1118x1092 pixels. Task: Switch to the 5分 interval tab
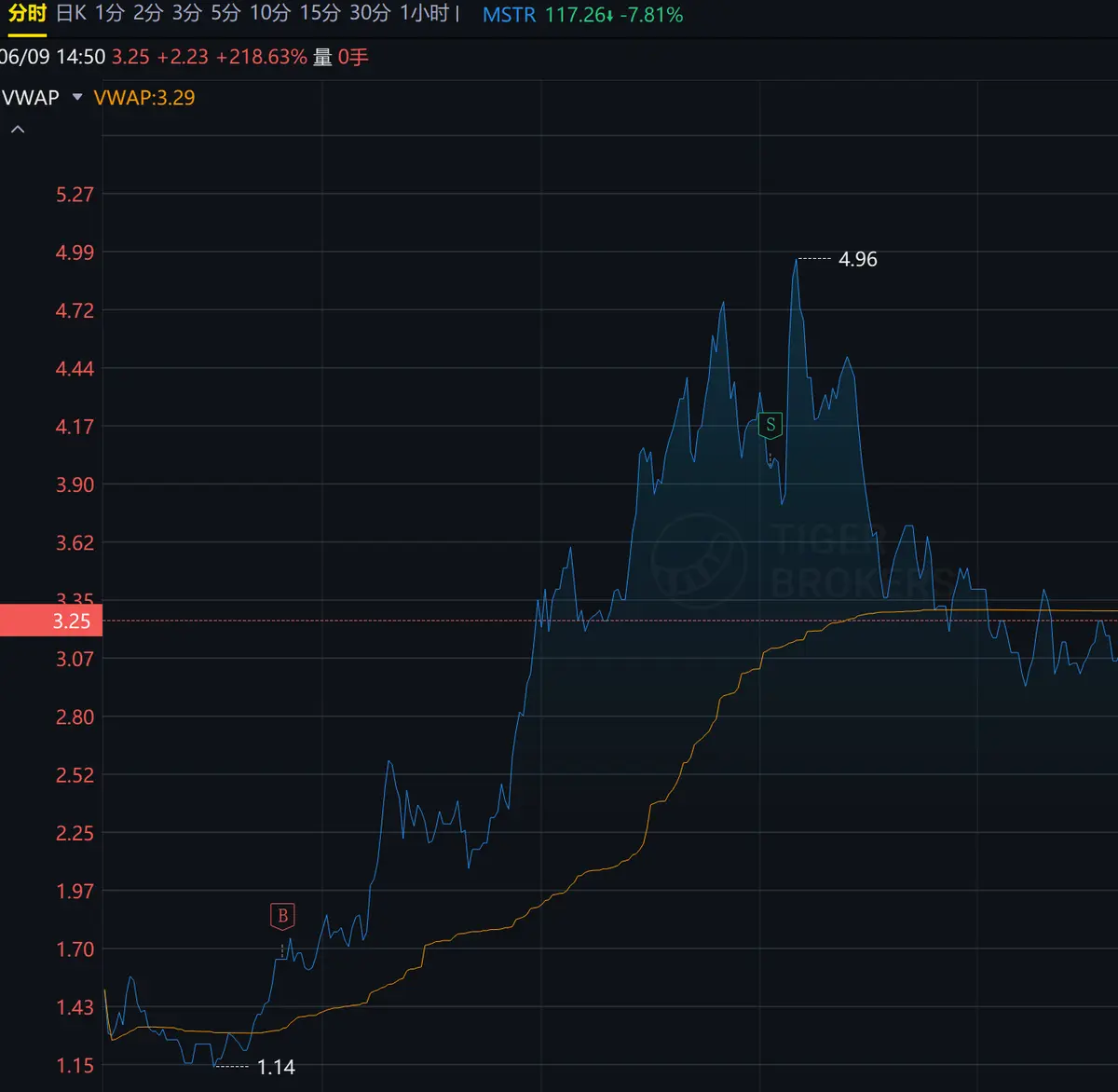pos(225,14)
